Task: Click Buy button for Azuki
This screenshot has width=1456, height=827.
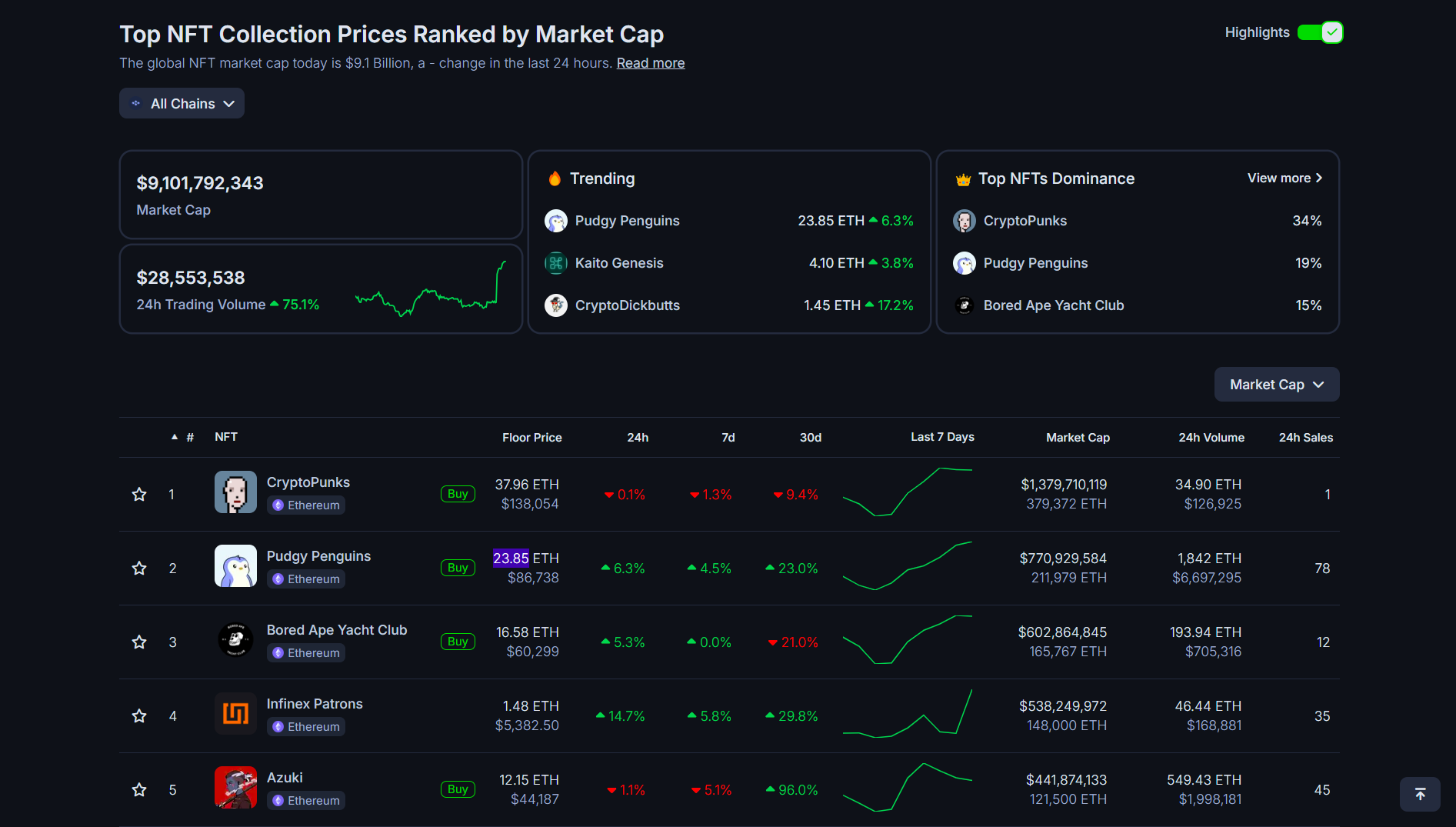Action: (x=458, y=789)
